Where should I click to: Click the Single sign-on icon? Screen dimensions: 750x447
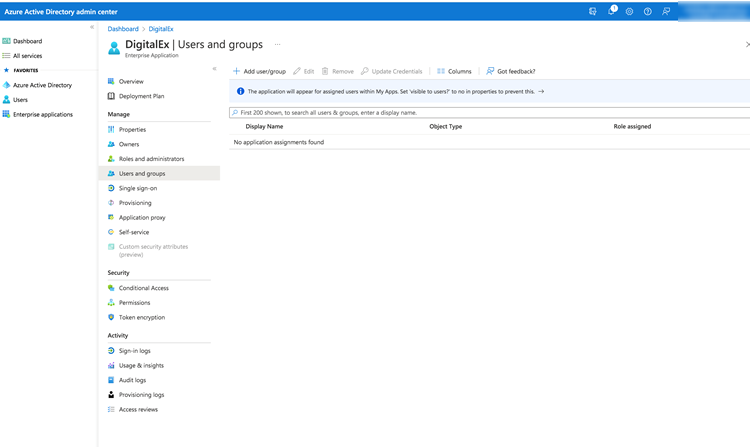click(x=111, y=188)
